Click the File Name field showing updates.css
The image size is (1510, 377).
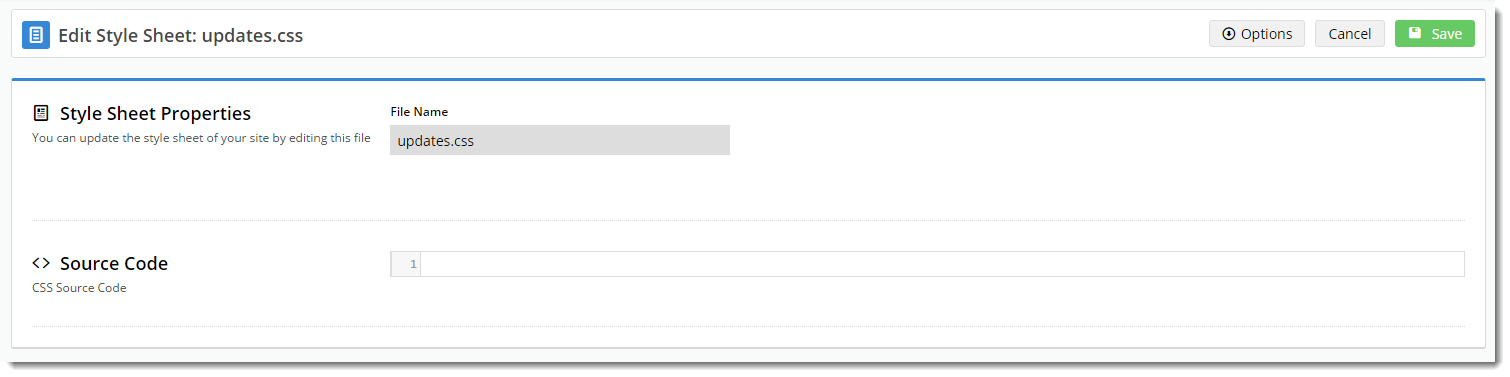pyautogui.click(x=560, y=140)
